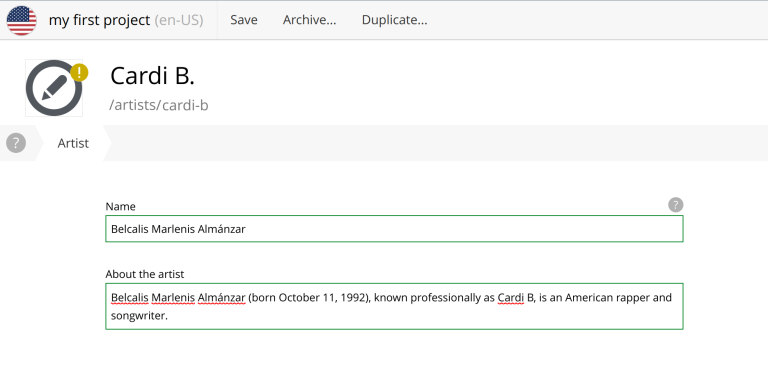Click the Name field label
This screenshot has width=768, height=387.
[120, 206]
